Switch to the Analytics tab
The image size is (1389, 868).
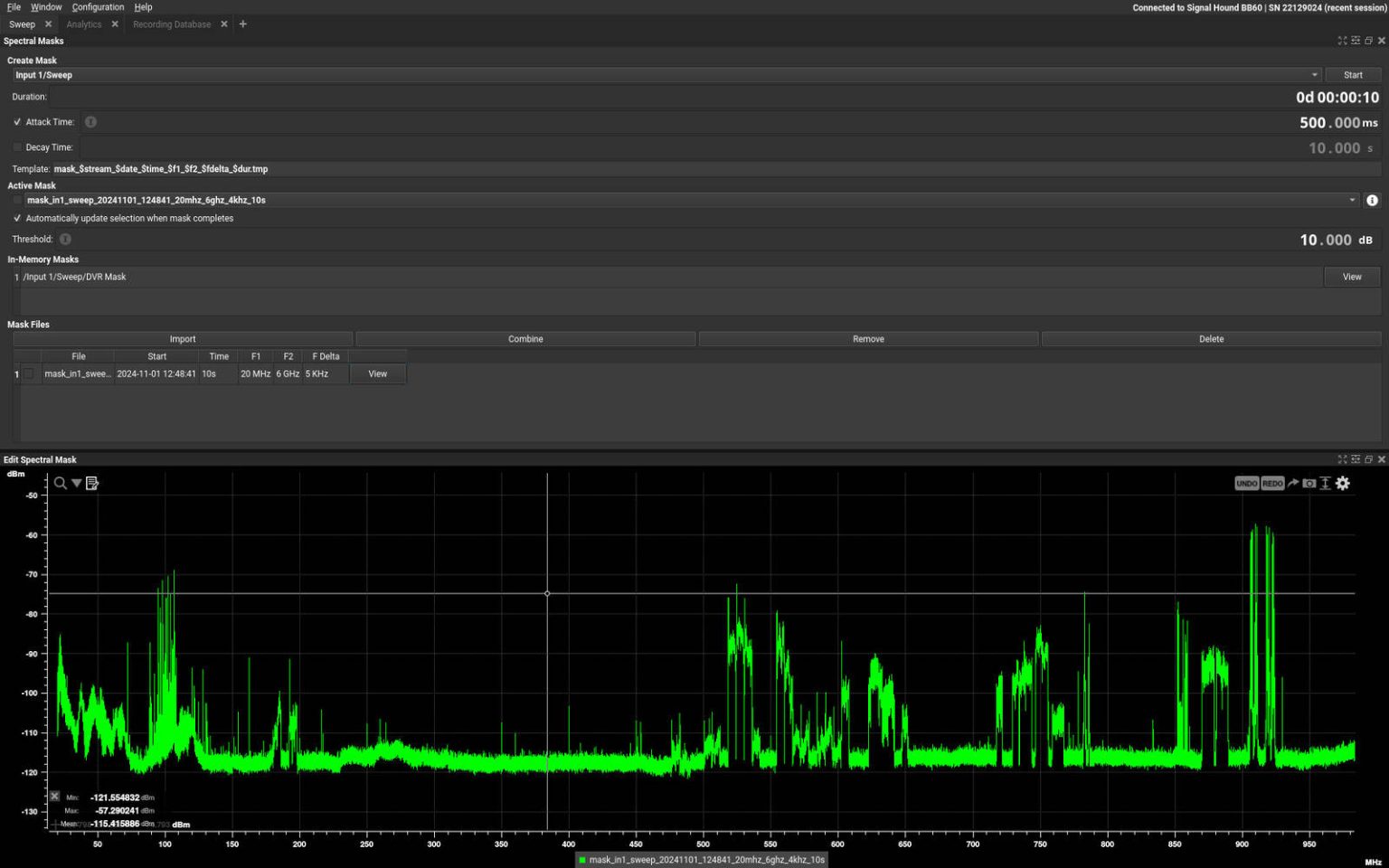(83, 24)
